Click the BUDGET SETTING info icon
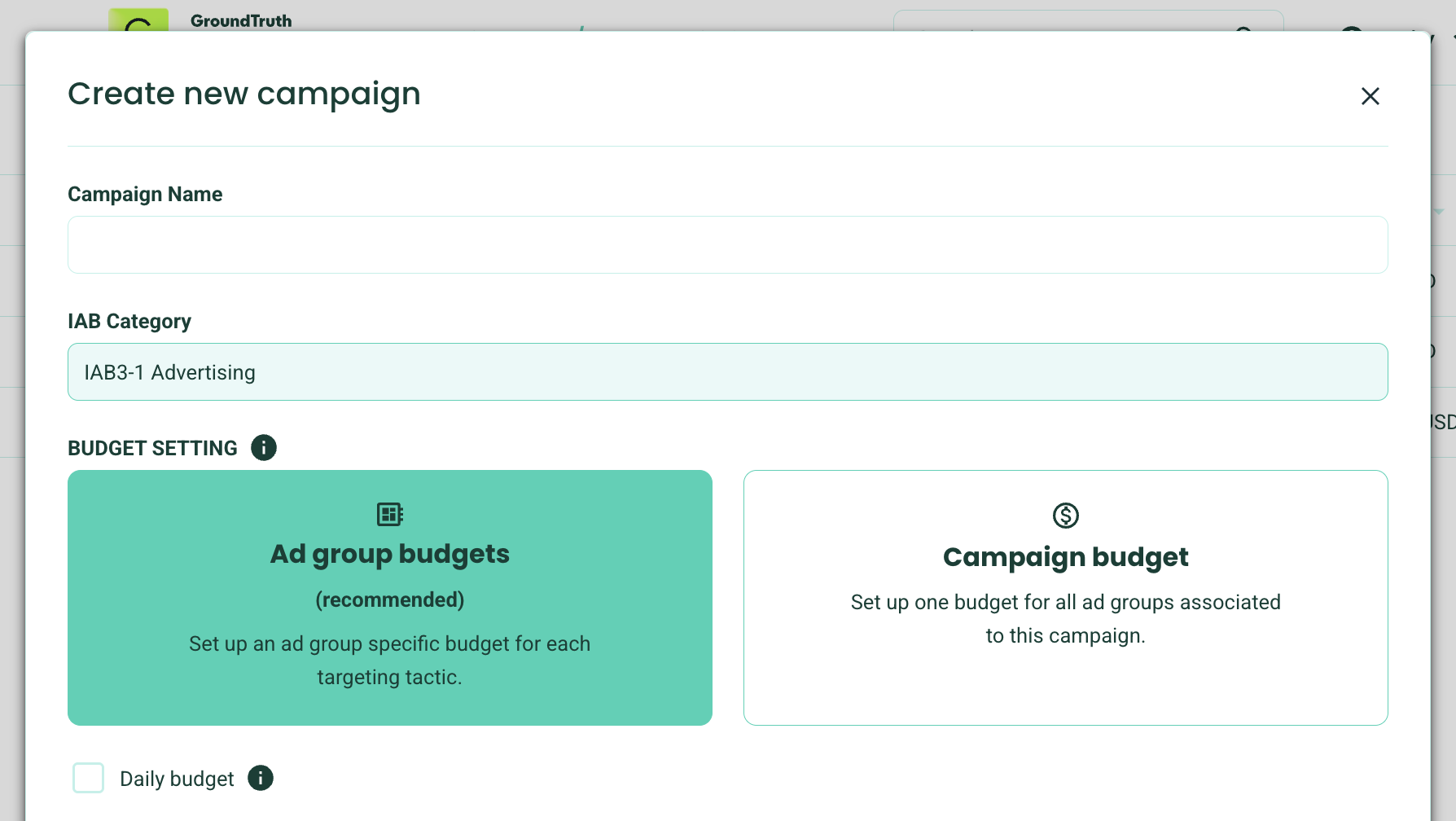 (264, 447)
